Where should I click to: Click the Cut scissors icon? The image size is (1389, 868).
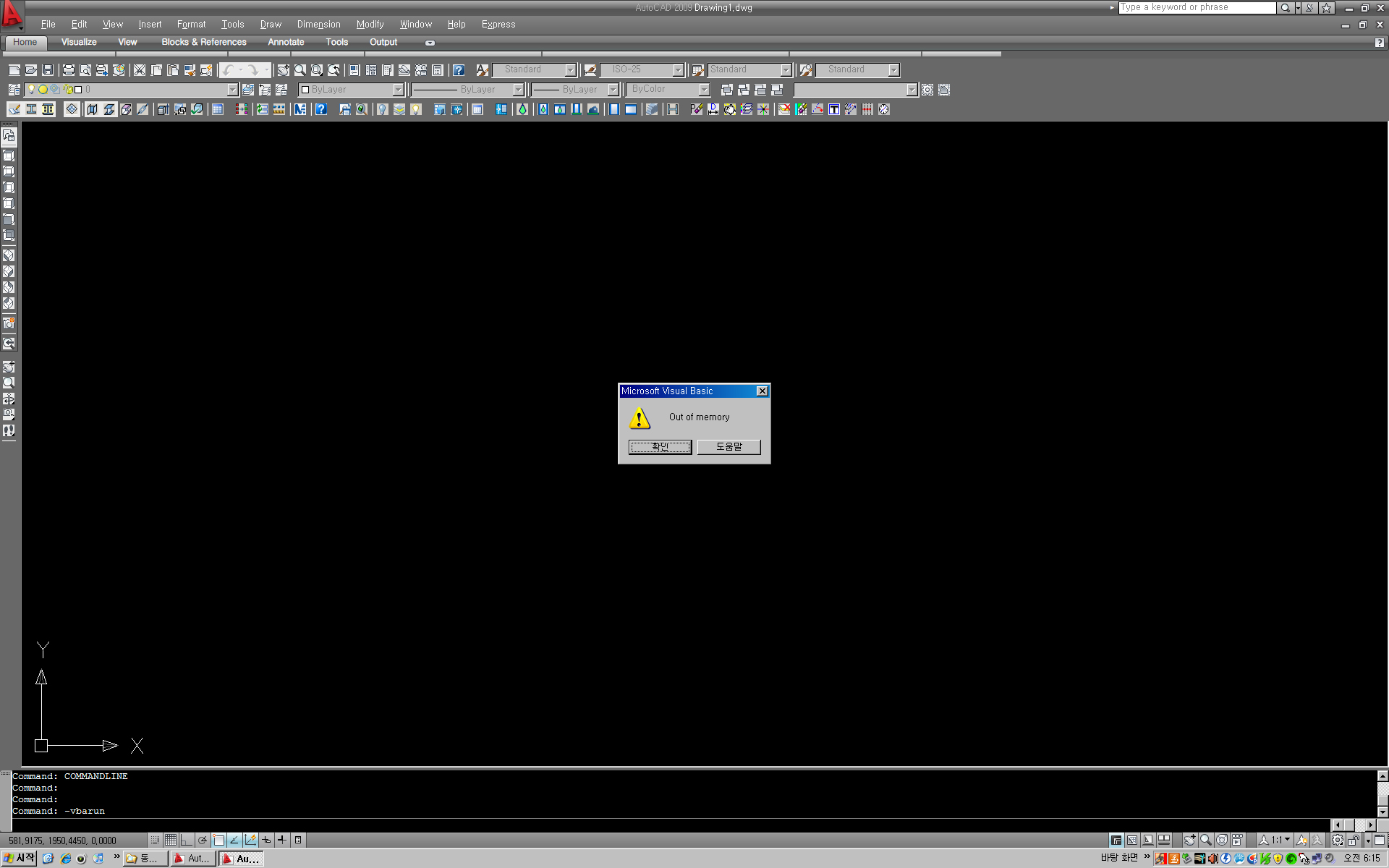140,70
